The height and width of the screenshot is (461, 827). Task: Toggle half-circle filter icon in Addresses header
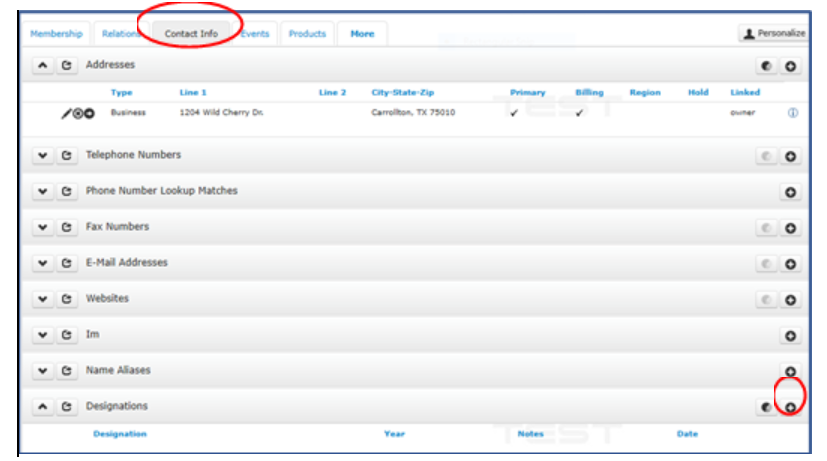pyautogui.click(x=767, y=66)
